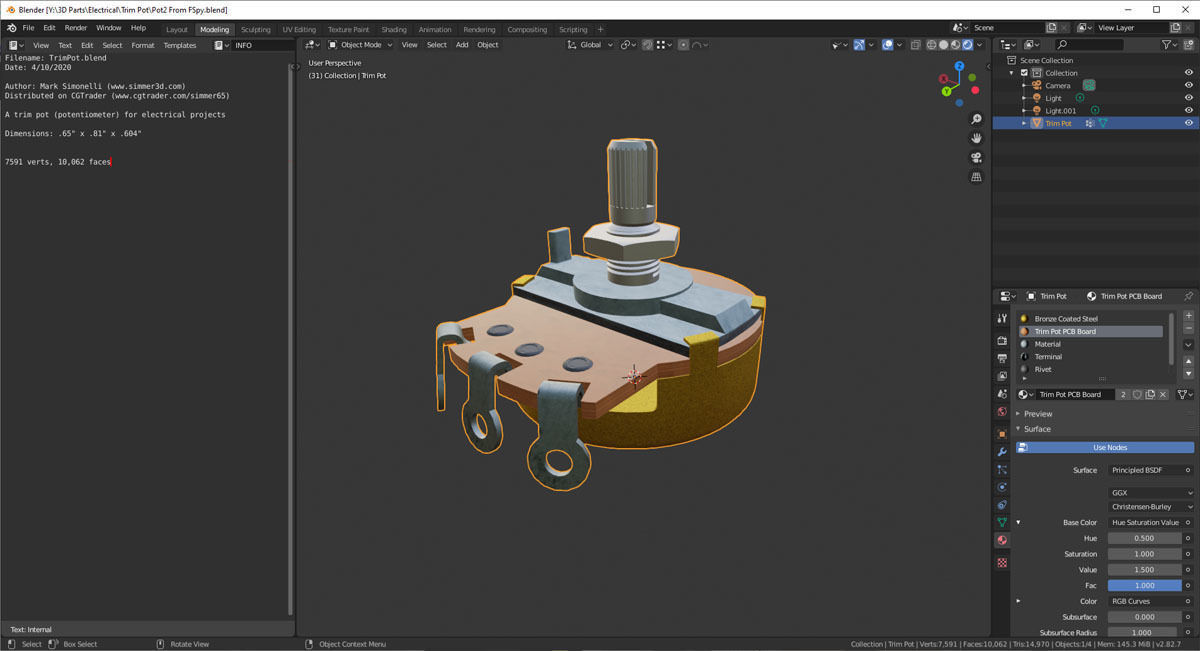The image size is (1200, 651).
Task: Move material slot down arrow
Action: [1188, 374]
